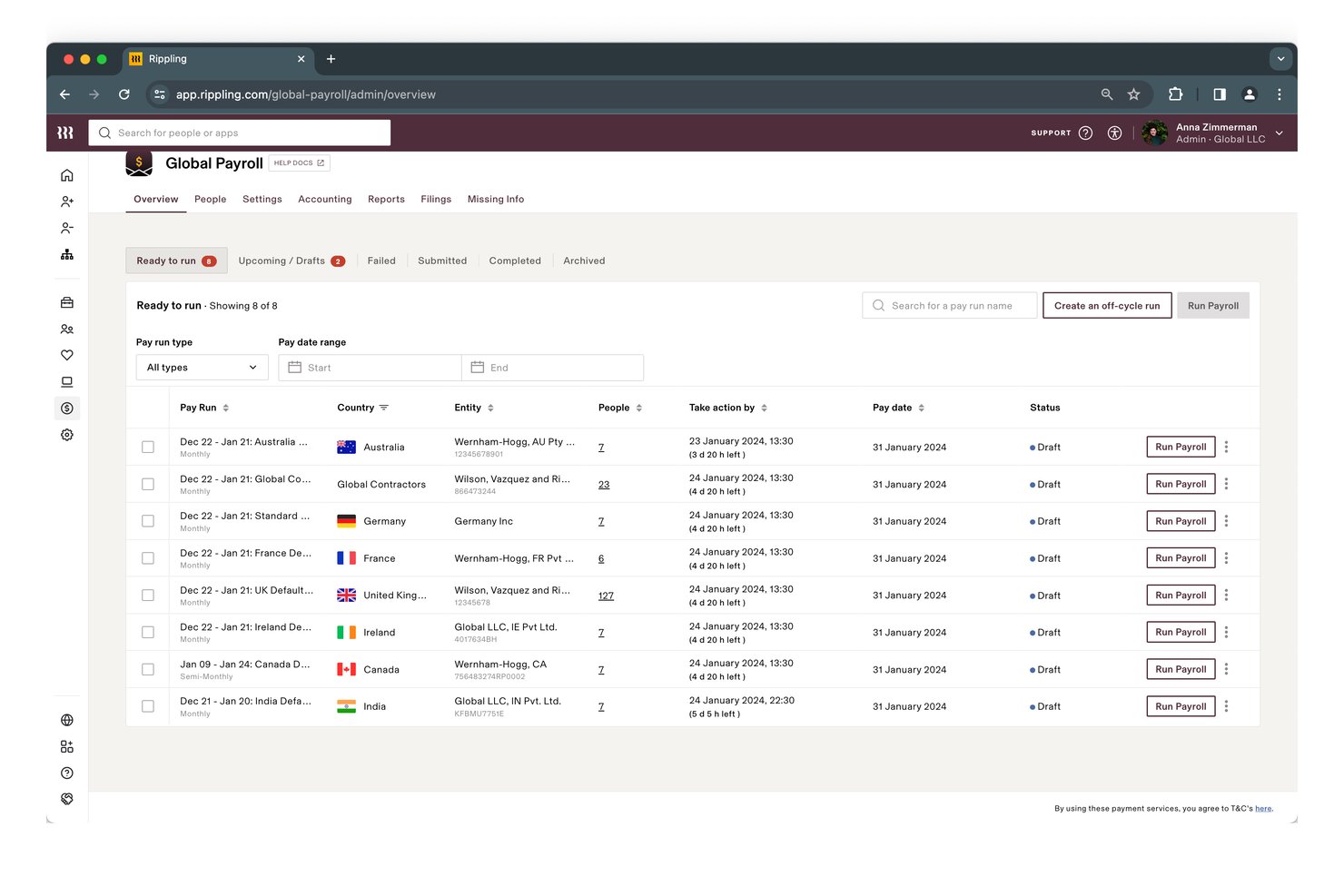Click the pay date Start field

point(370,368)
